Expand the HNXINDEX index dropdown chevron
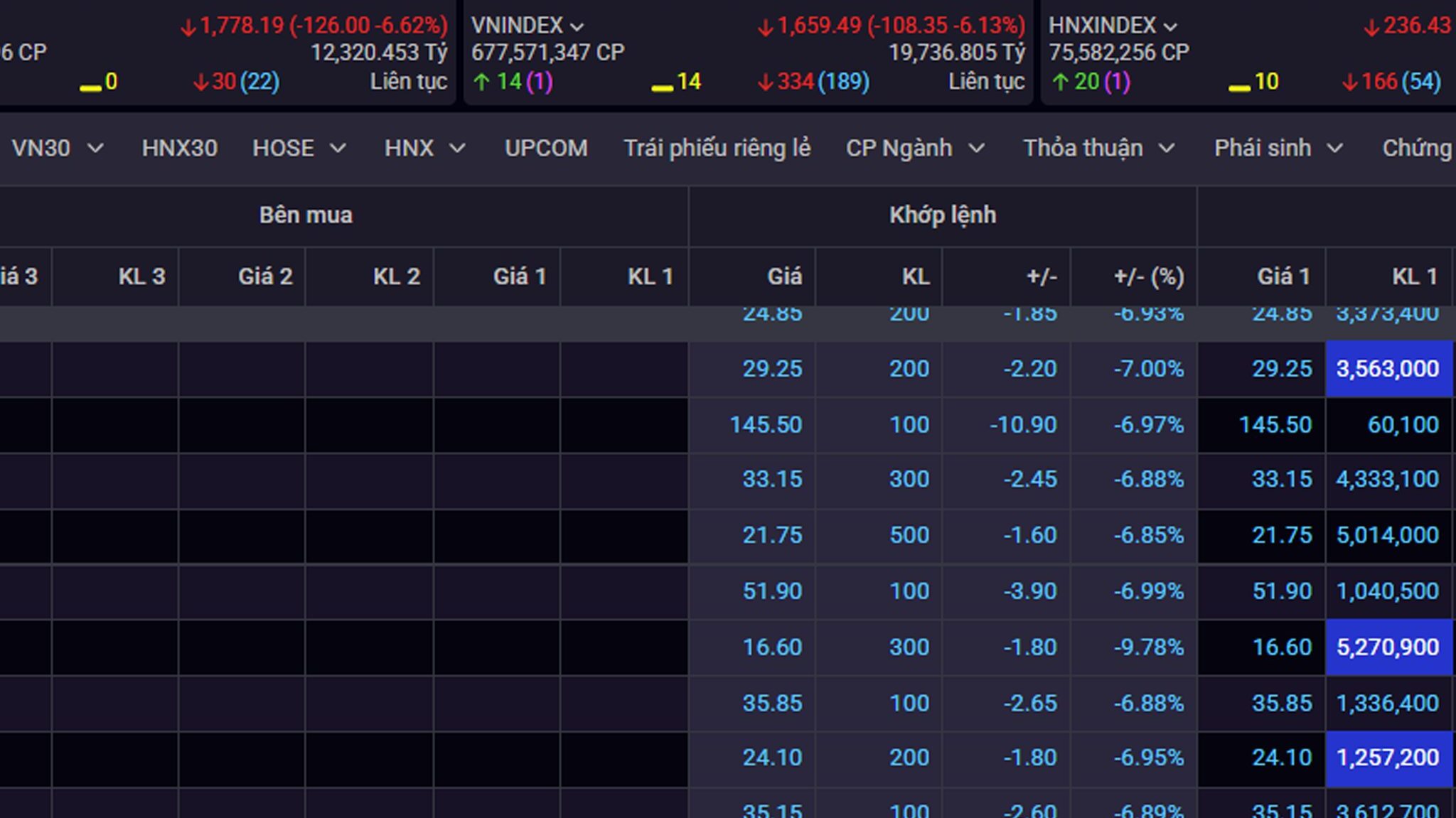Viewport: 1456px width, 818px height. [x=1170, y=27]
